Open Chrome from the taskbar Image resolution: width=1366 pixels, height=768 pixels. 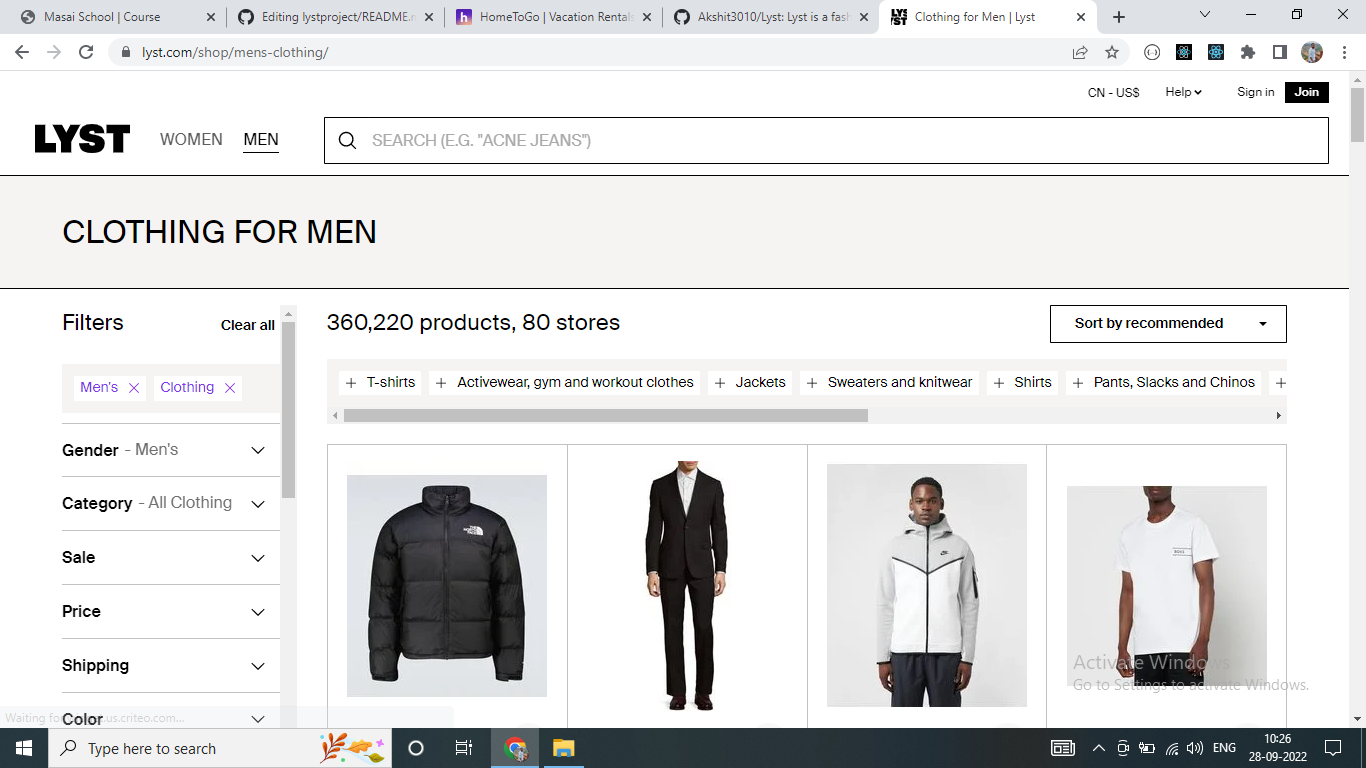tap(516, 748)
